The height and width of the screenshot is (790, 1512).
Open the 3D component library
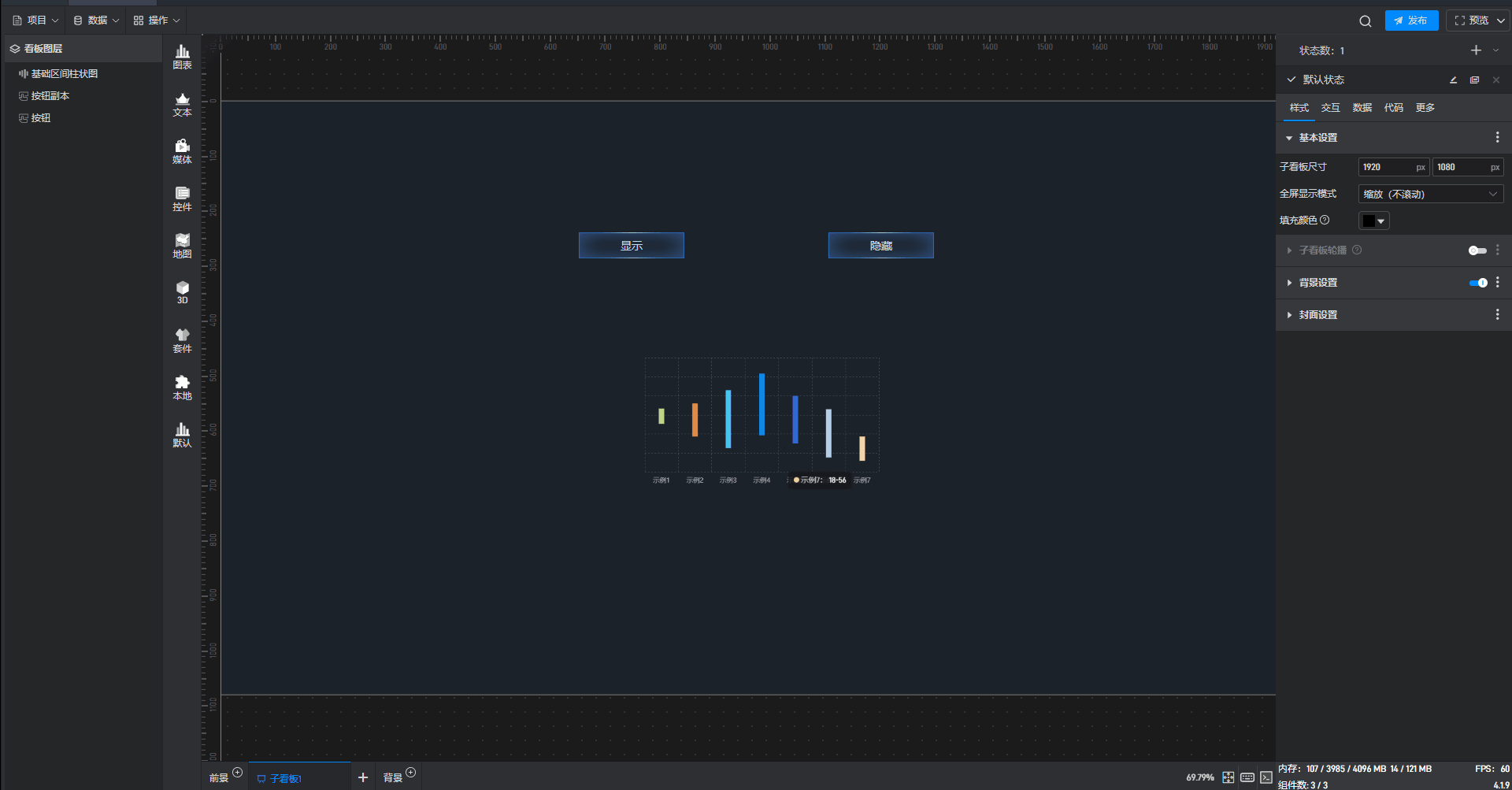(x=182, y=292)
